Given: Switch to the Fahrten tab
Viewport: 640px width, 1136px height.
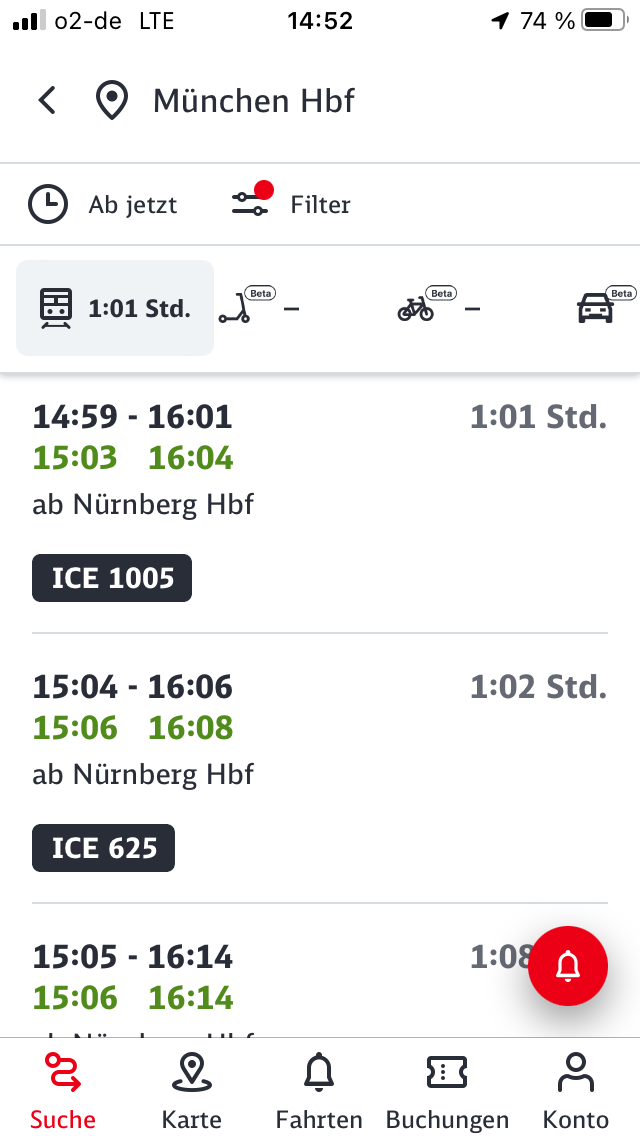Looking at the screenshot, I should coord(319,1090).
